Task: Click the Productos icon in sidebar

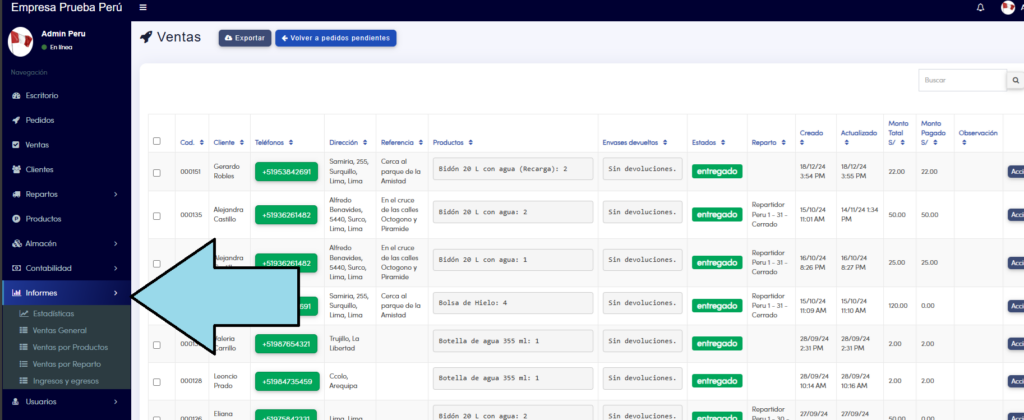Action: pos(16,219)
